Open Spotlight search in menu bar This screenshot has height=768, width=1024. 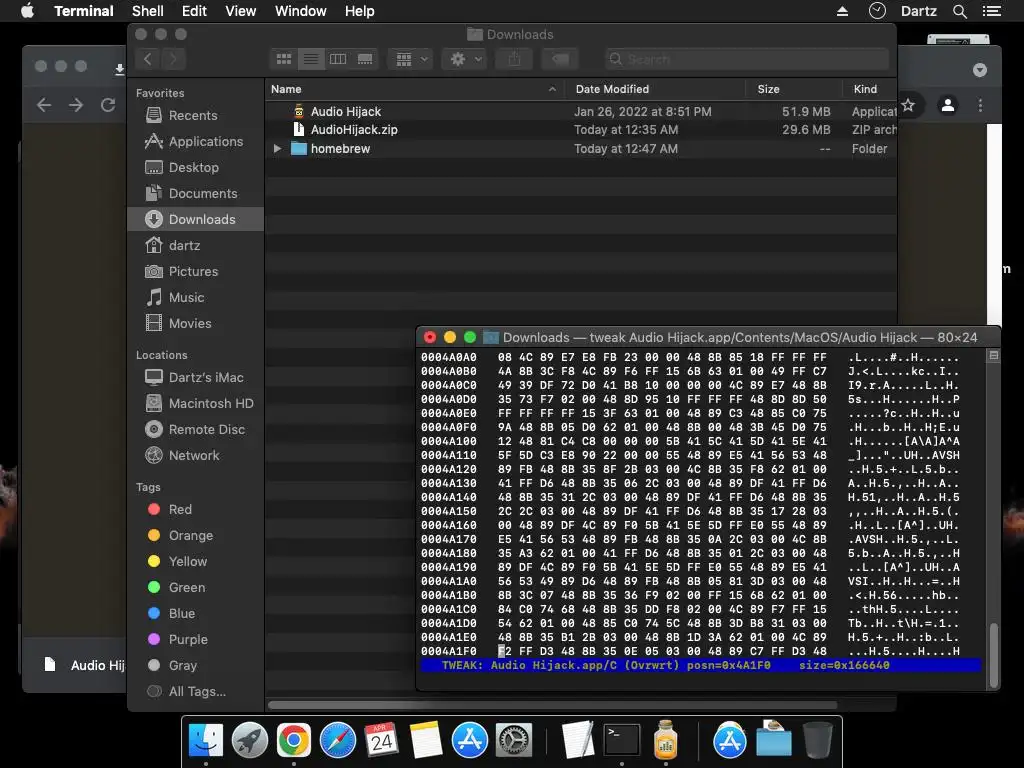(960, 11)
